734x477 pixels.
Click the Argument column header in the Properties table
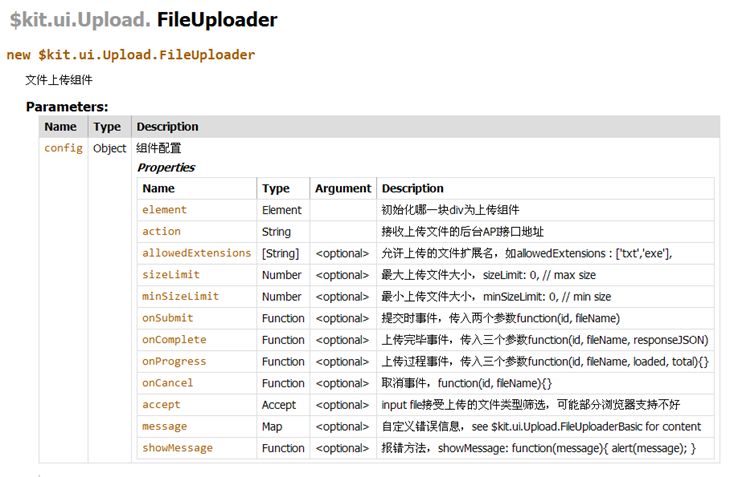[343, 188]
